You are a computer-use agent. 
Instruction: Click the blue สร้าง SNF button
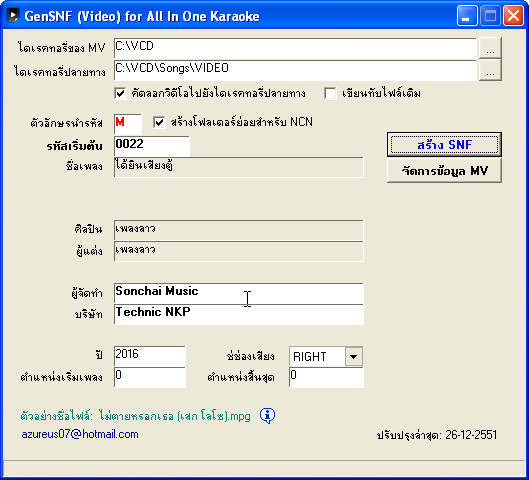444,145
